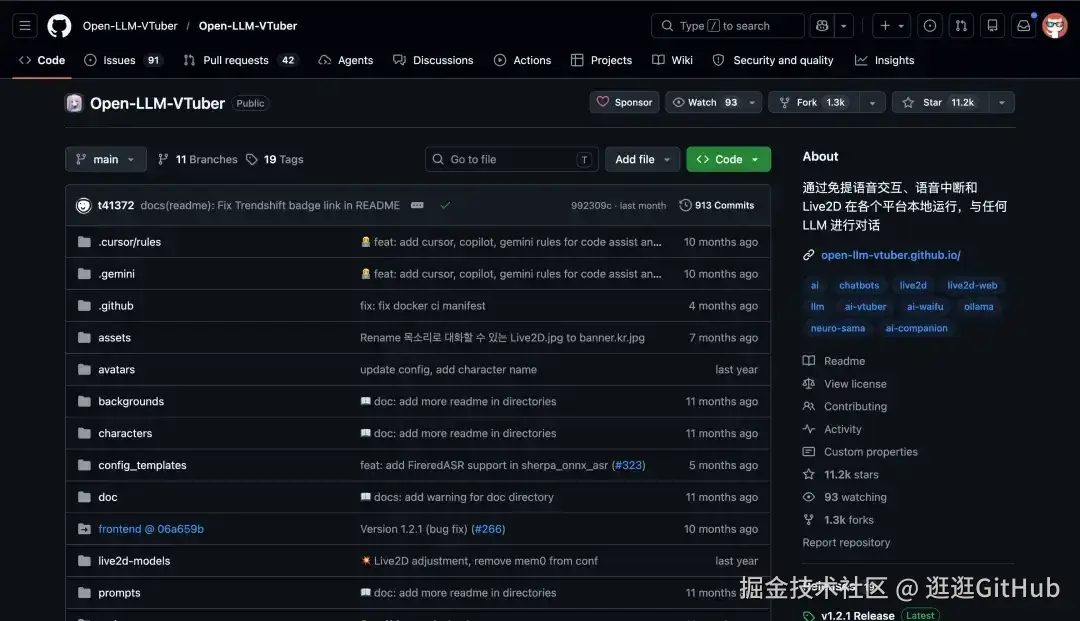Open the notifications inbox icon
The width and height of the screenshot is (1080, 621).
[x=1024, y=26]
